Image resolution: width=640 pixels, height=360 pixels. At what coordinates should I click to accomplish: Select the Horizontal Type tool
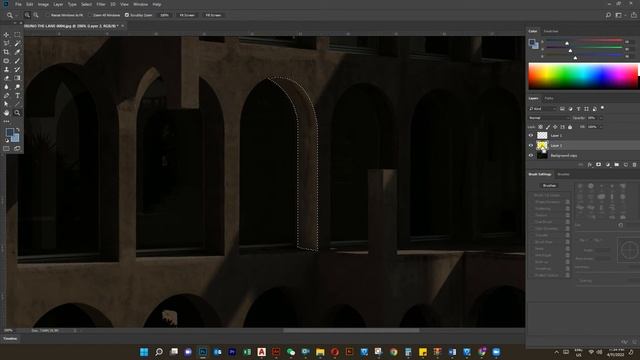[17, 96]
